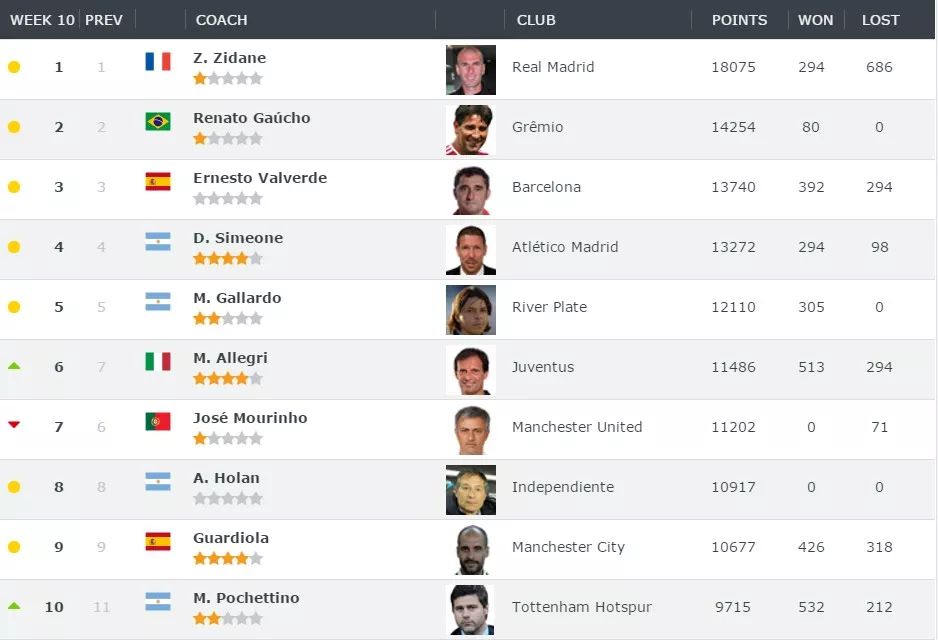Viewport: 938px width, 640px height.
Task: Click M. Gallardo's portrait thumbnail
Action: (471, 310)
